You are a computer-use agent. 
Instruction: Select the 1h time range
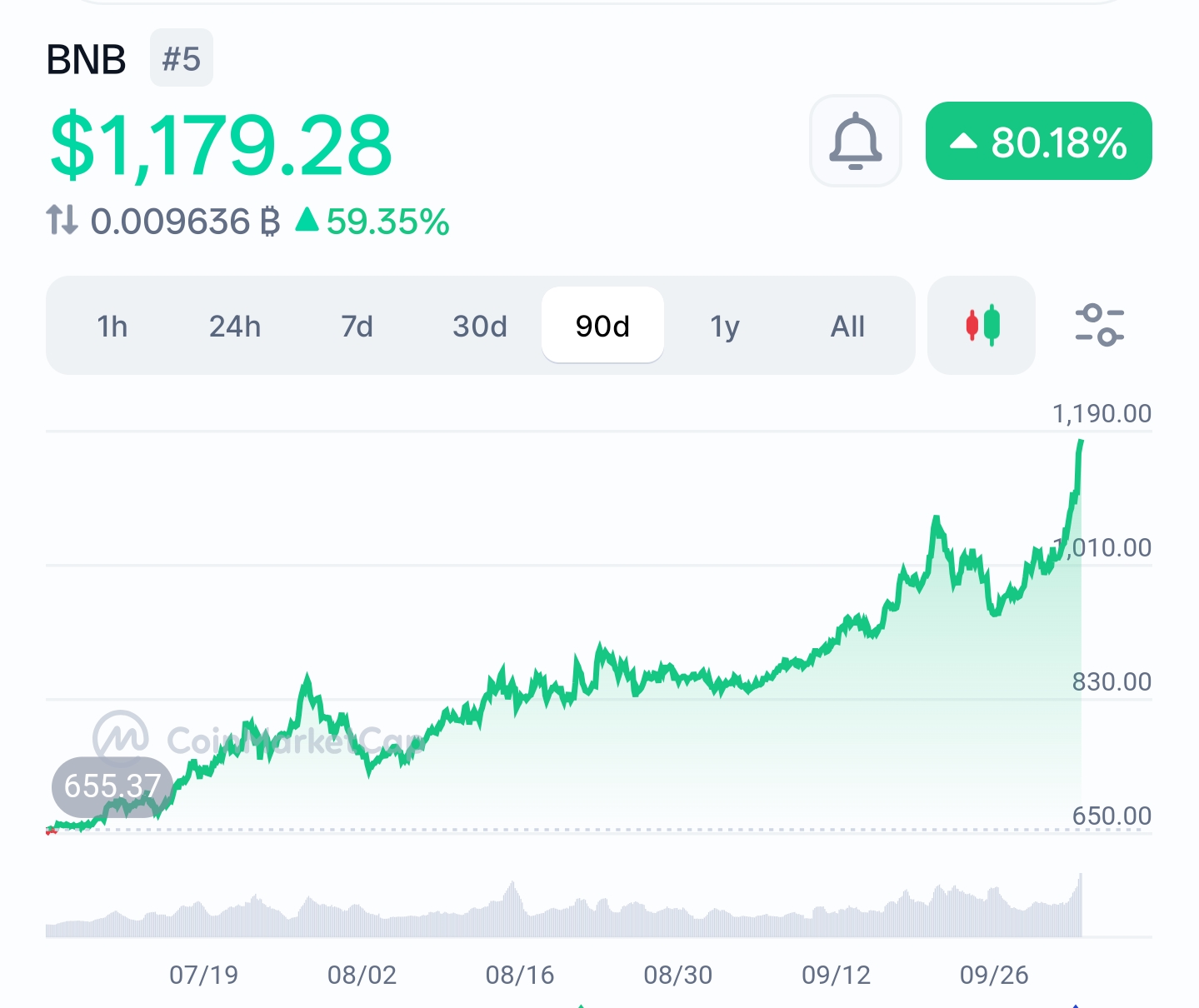[112, 326]
